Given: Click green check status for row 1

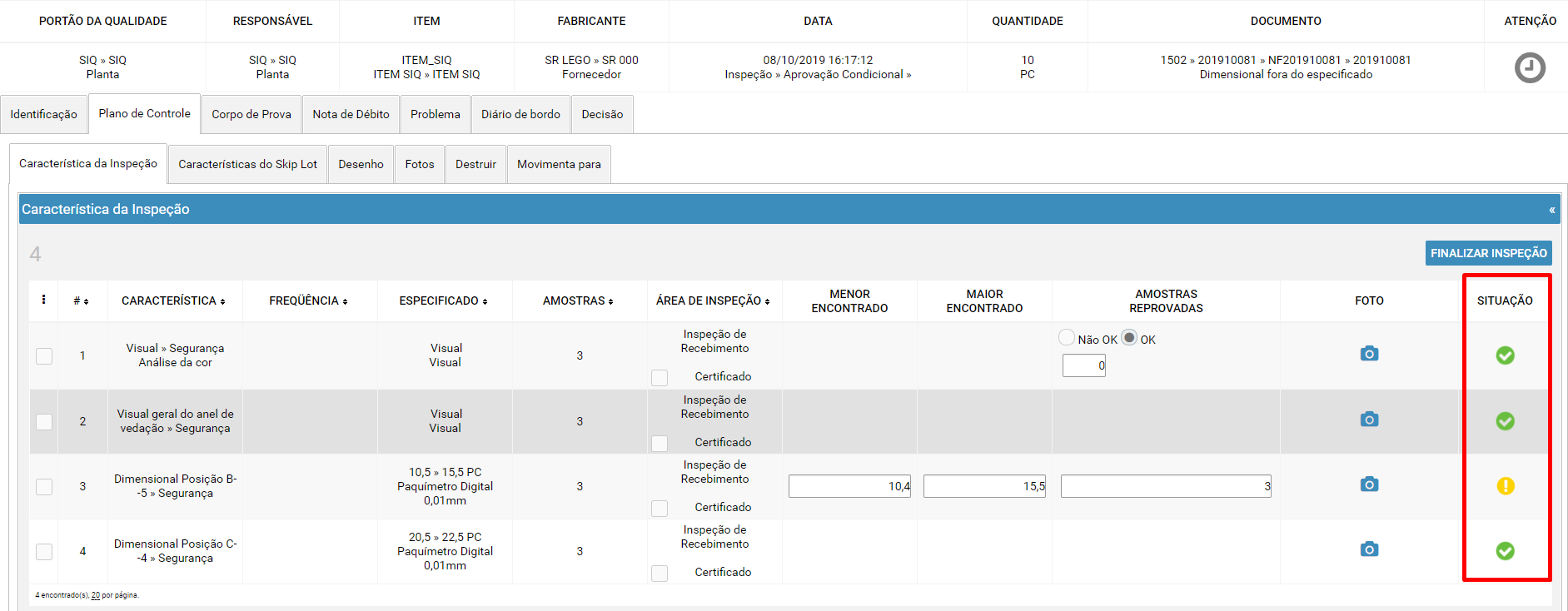Looking at the screenshot, I should pos(1505,355).
